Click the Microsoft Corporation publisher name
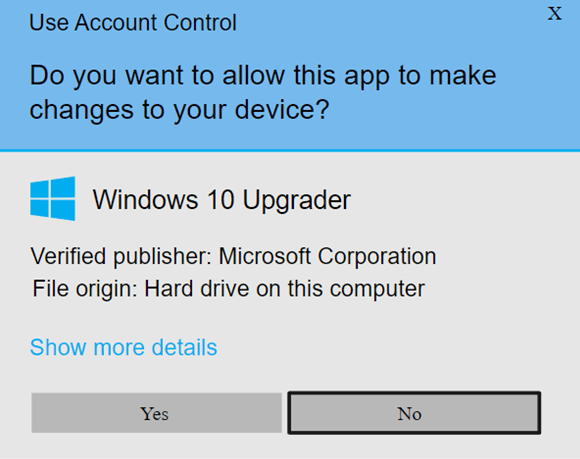The image size is (580, 459). point(327,256)
